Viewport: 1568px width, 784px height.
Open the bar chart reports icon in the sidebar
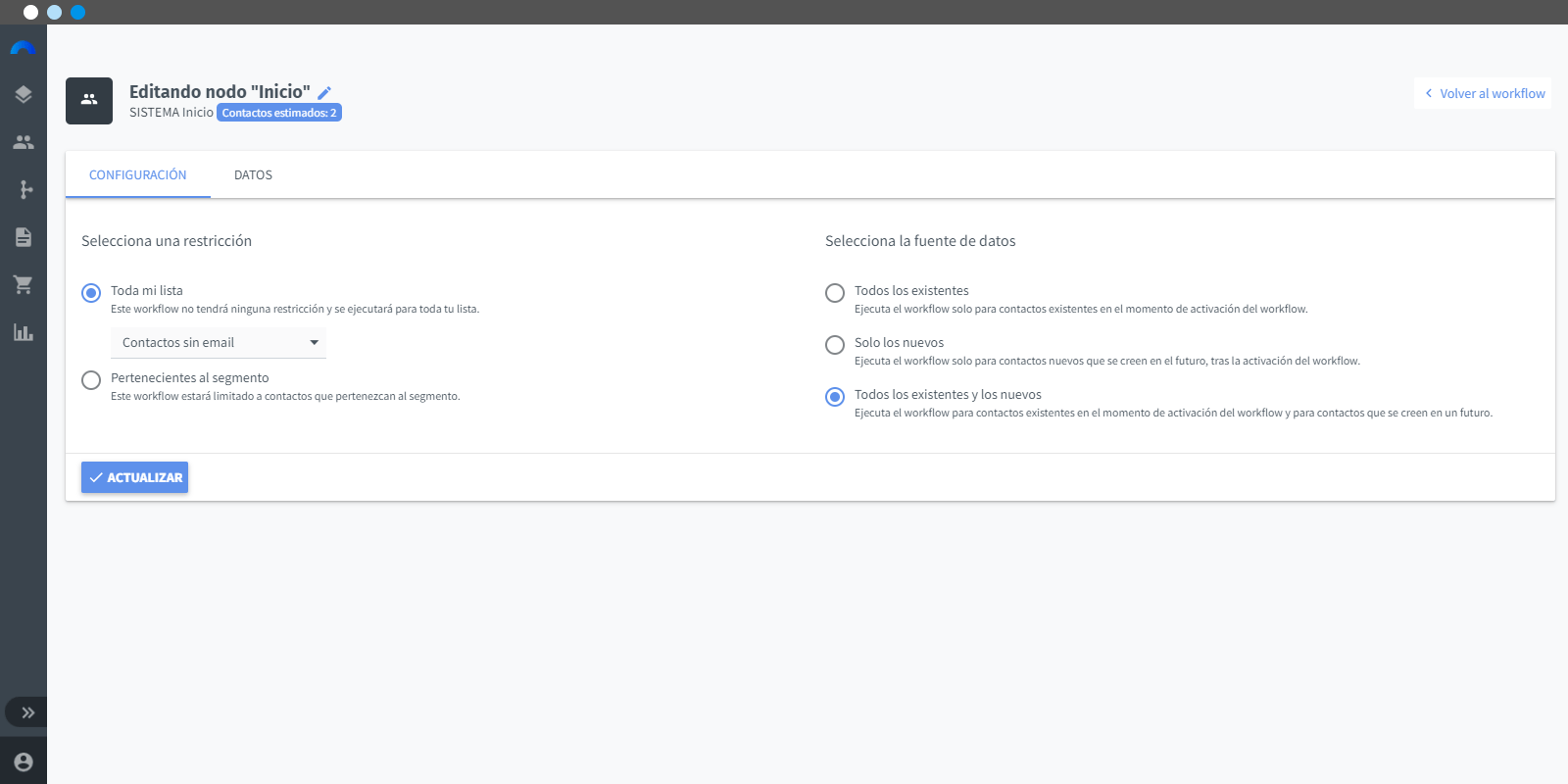pyautogui.click(x=24, y=332)
